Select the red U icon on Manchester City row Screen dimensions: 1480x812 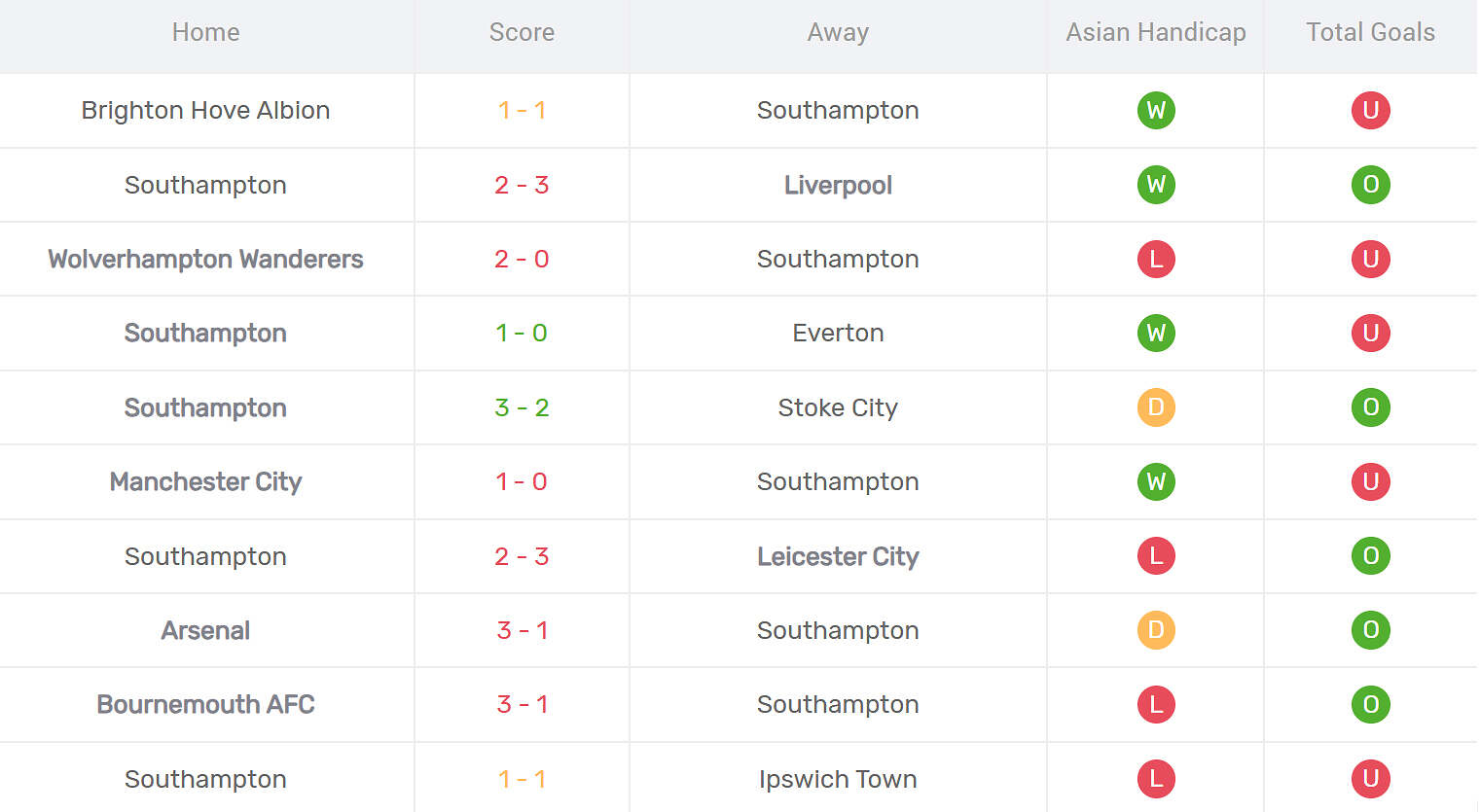coord(1371,481)
